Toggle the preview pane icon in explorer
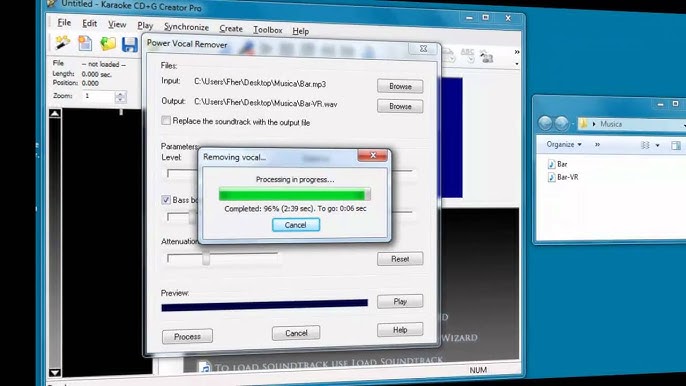This screenshot has height=386, width=686. pos(676,145)
